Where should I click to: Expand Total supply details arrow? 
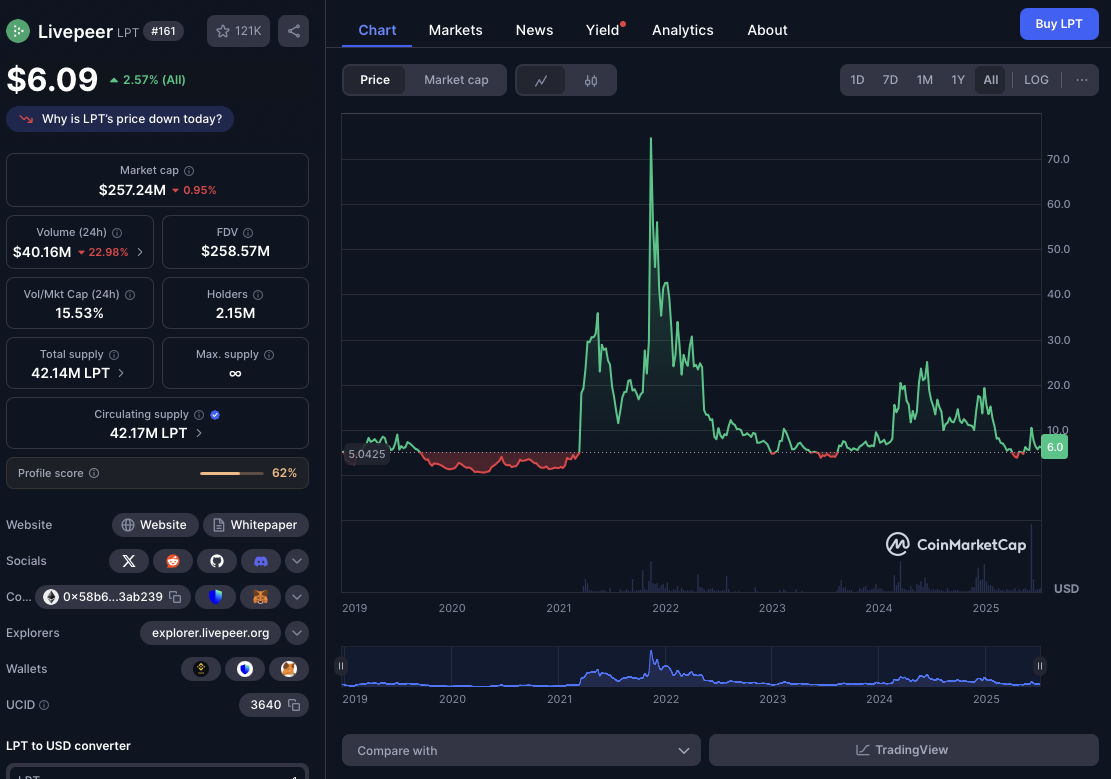(x=121, y=373)
